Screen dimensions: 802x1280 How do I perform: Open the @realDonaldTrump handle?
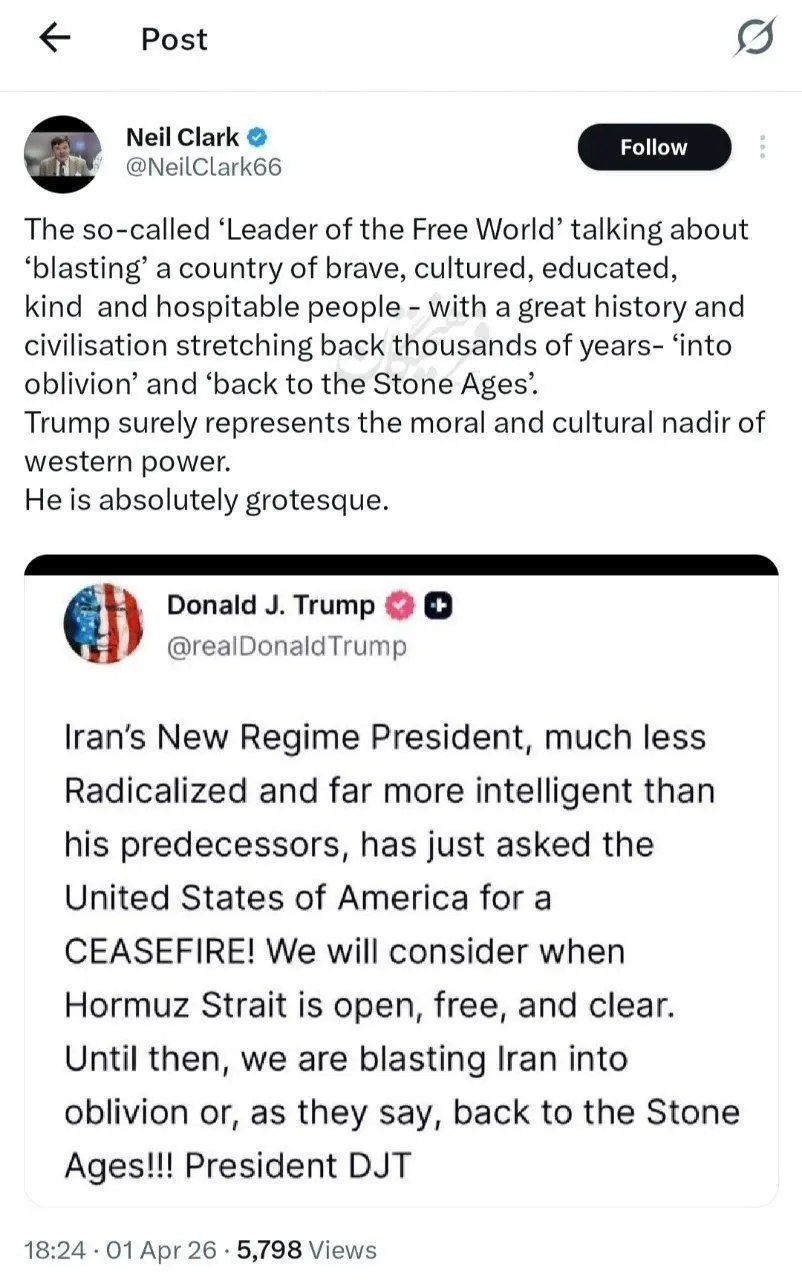pos(286,646)
